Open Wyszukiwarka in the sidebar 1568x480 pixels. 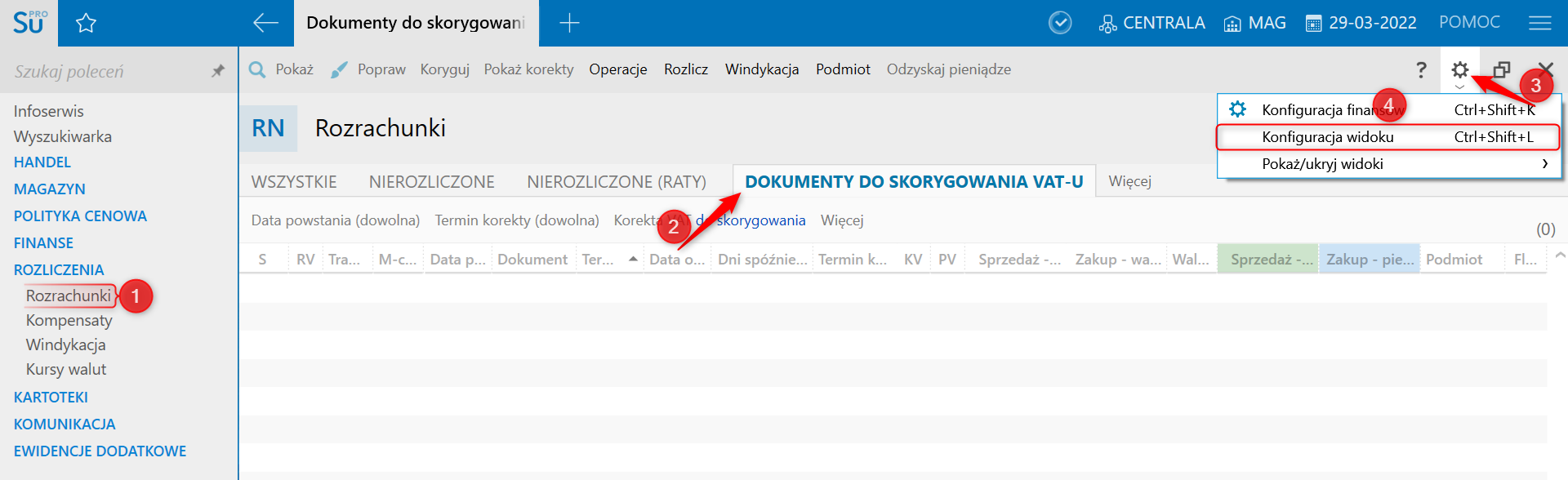point(63,136)
